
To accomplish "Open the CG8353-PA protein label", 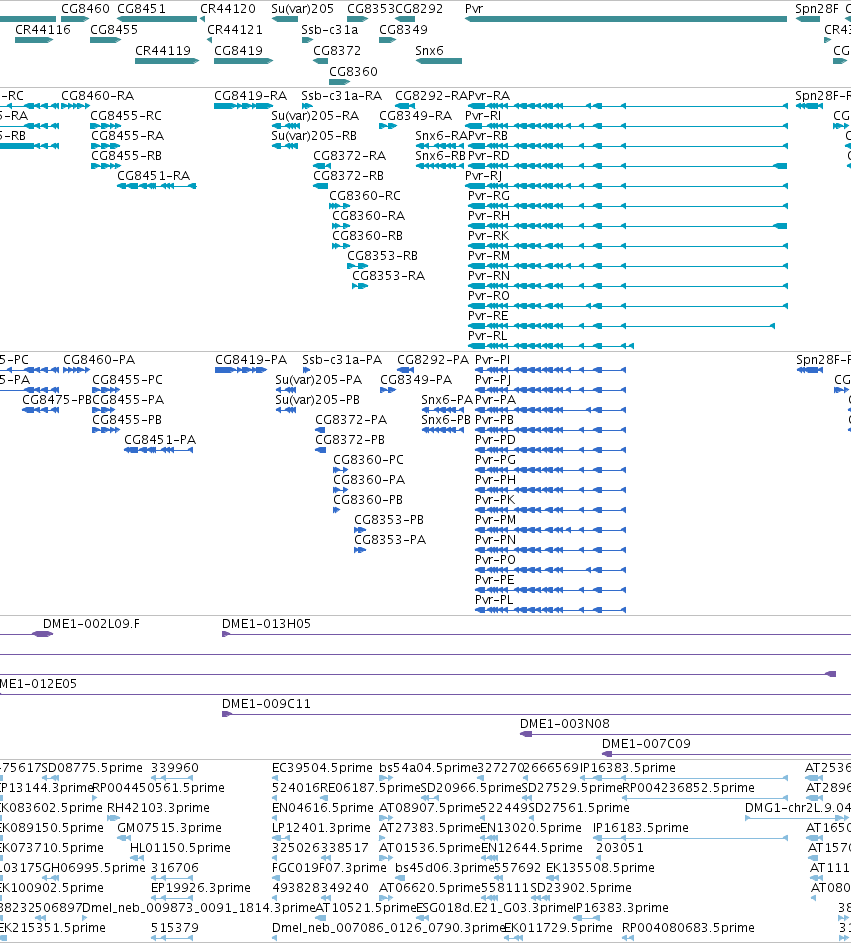I will (390, 540).
